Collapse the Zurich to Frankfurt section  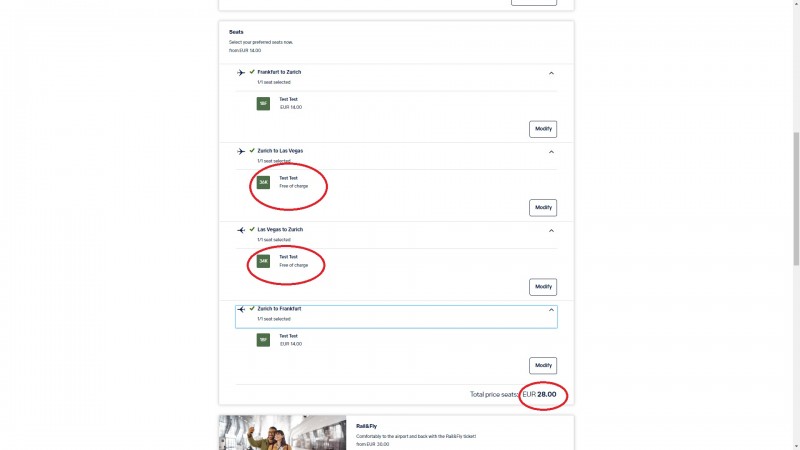551,309
